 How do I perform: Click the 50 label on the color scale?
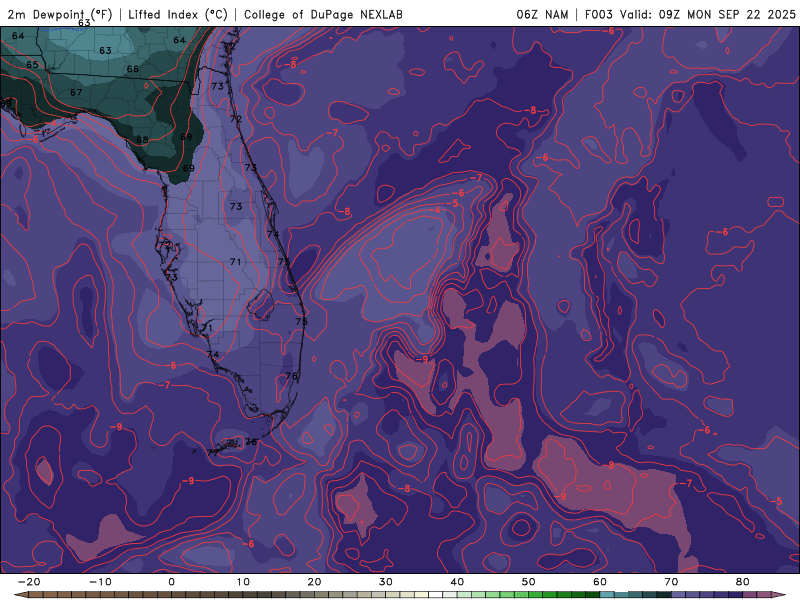pos(529,582)
